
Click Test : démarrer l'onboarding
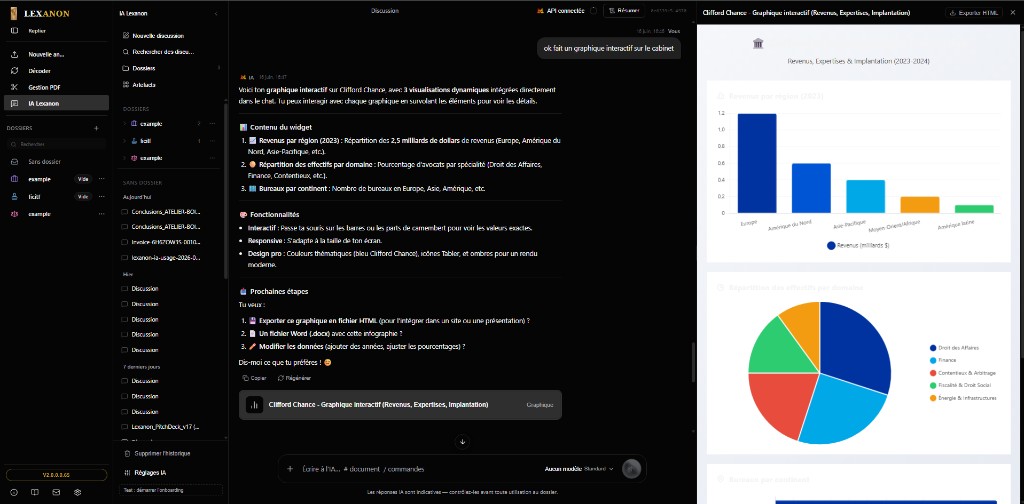pos(171,490)
